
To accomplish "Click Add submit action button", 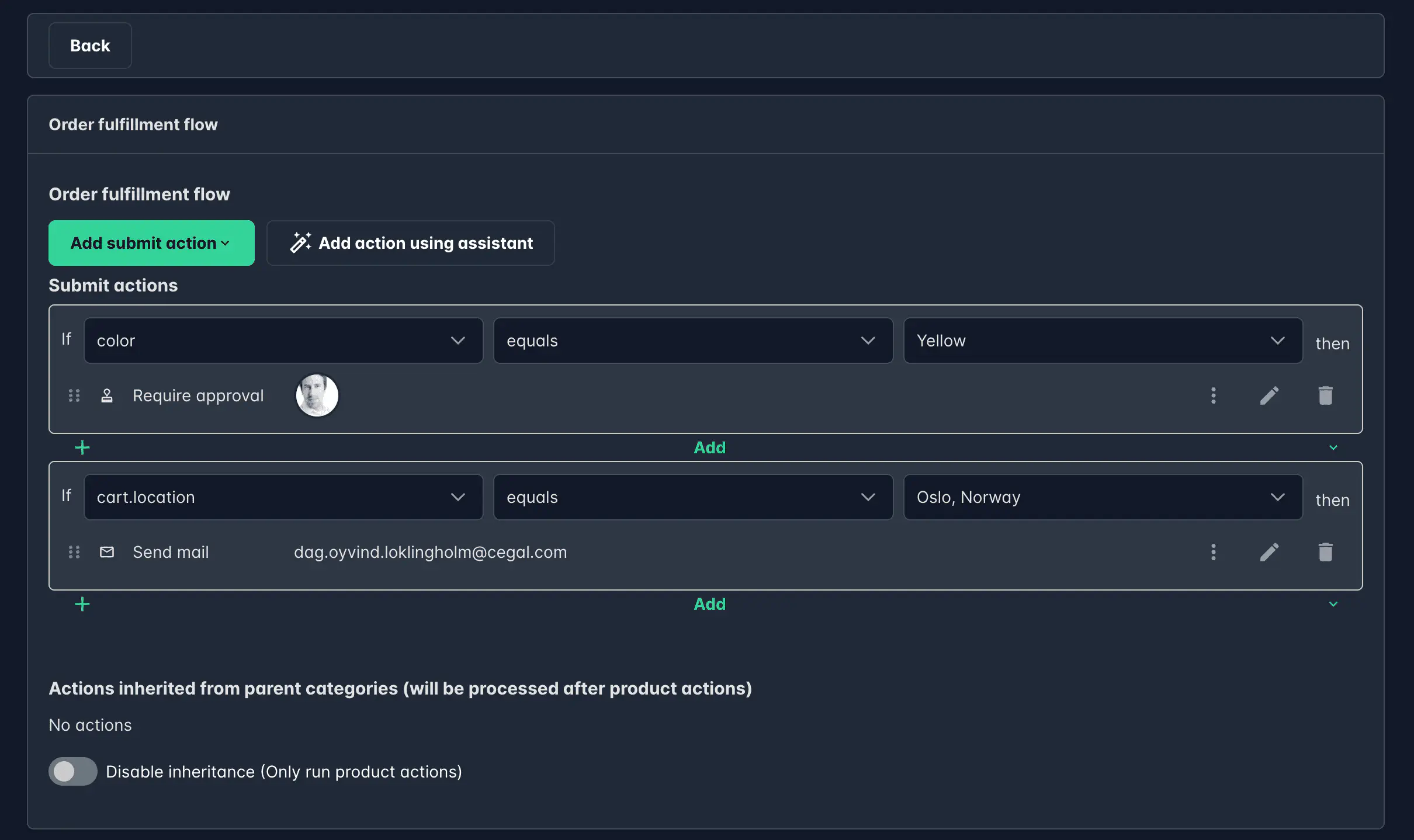I will [151, 243].
